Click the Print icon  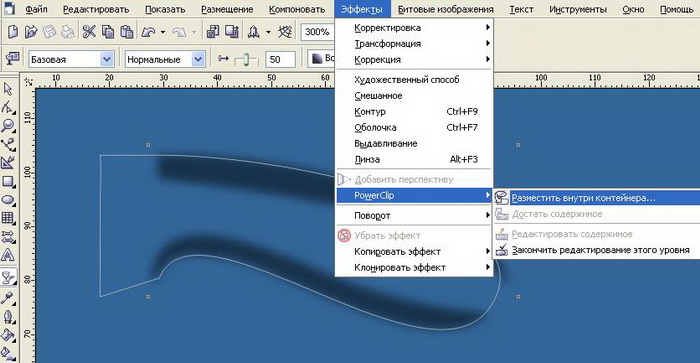point(67,32)
